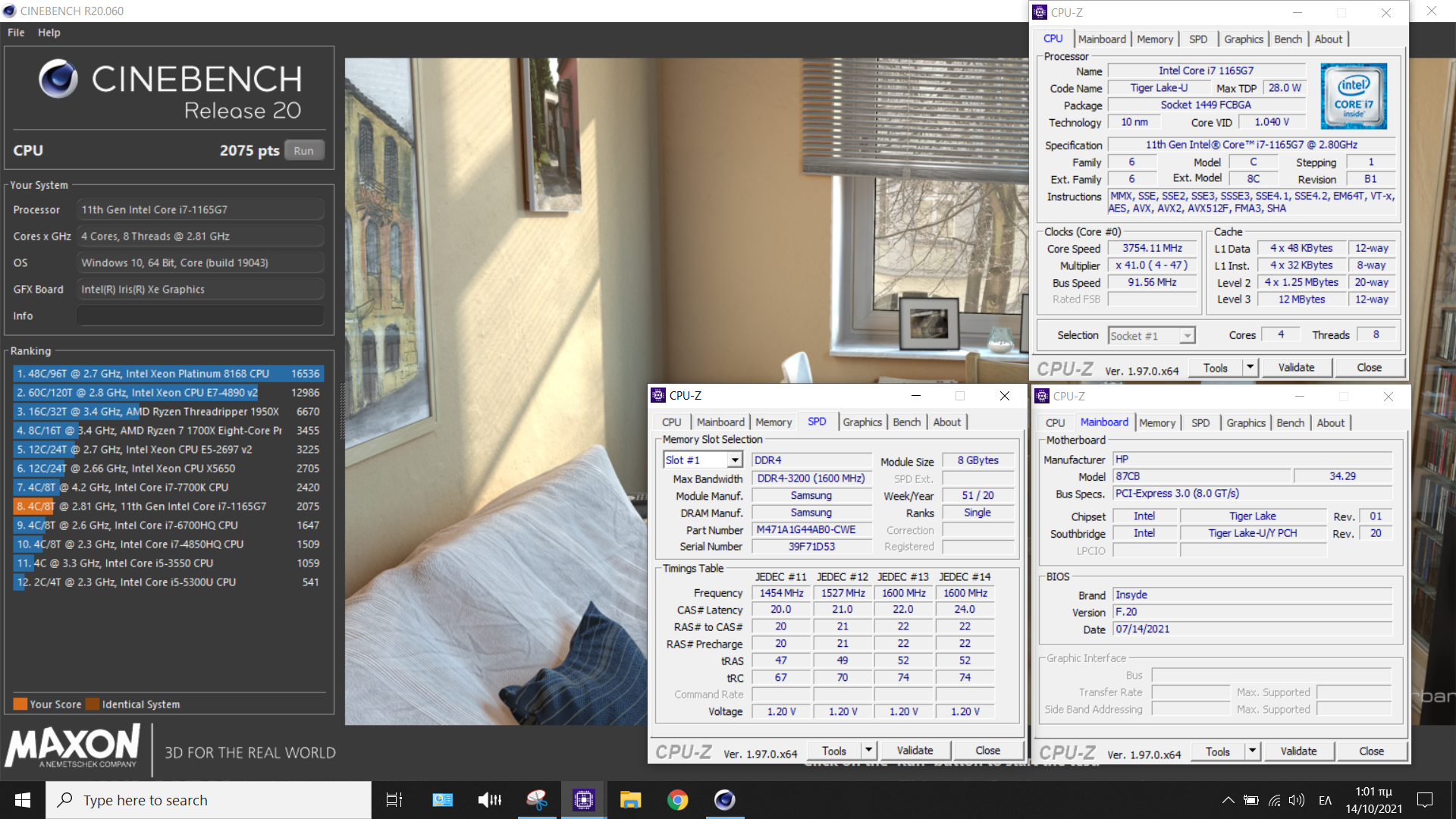The width and height of the screenshot is (1456, 819).
Task: Click the CPU-Z title icon in Mainboard window
Action: coord(1042,396)
